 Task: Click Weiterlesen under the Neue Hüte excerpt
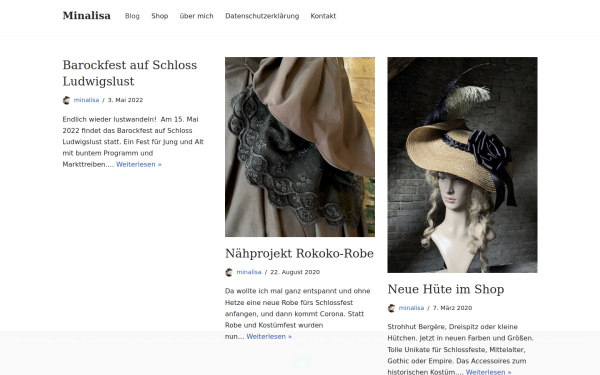click(488, 372)
